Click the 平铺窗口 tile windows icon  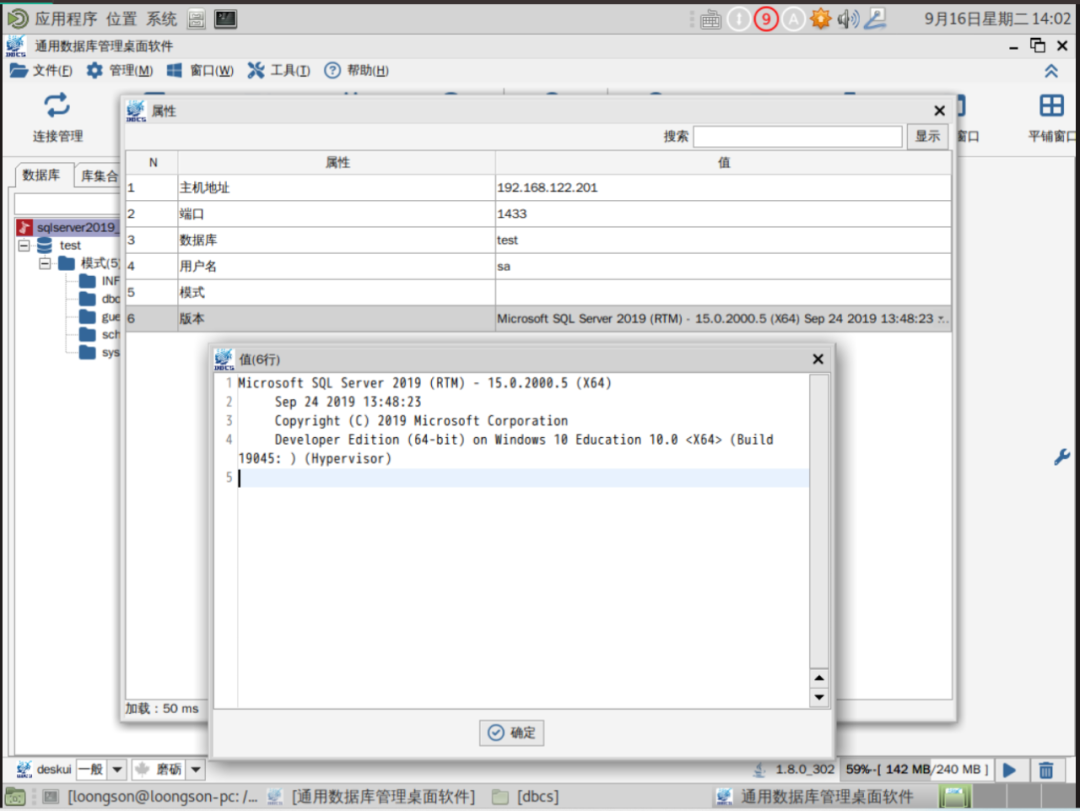[x=1052, y=117]
